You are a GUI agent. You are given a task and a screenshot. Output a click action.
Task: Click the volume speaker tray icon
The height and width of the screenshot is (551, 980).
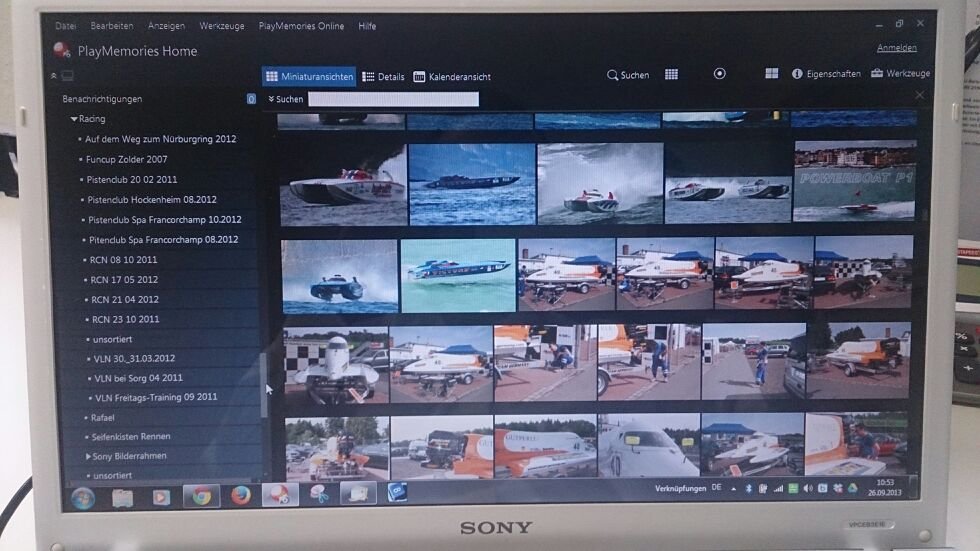808,488
